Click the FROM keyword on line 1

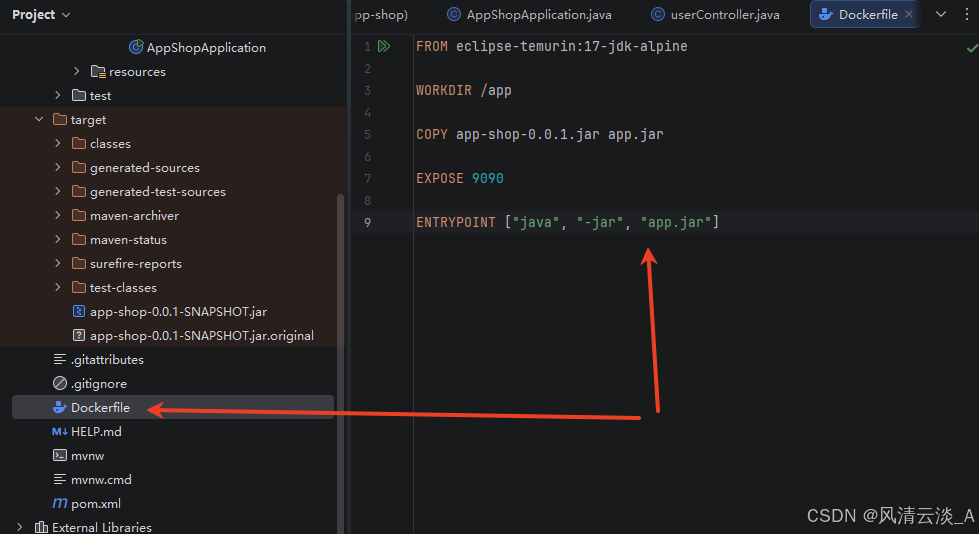pyautogui.click(x=431, y=46)
